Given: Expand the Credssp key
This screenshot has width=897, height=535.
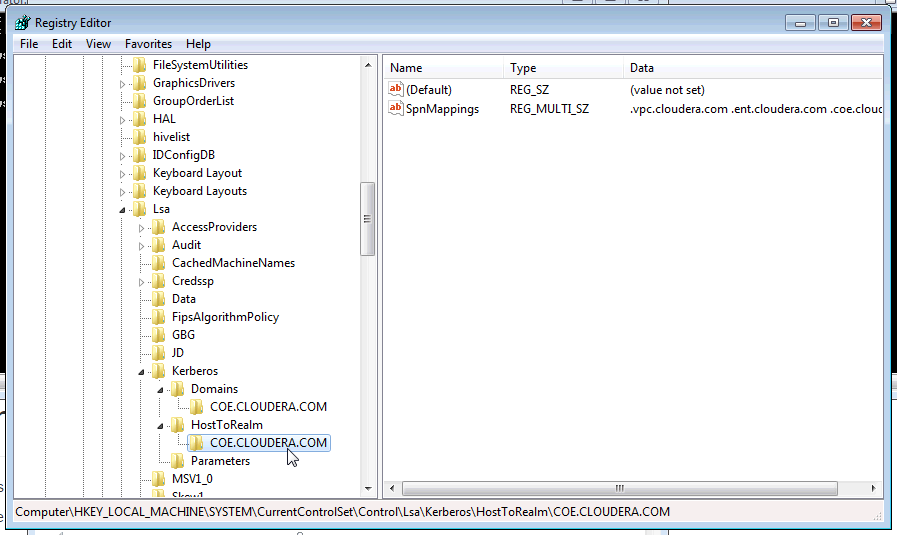Looking at the screenshot, I should coord(141,282).
